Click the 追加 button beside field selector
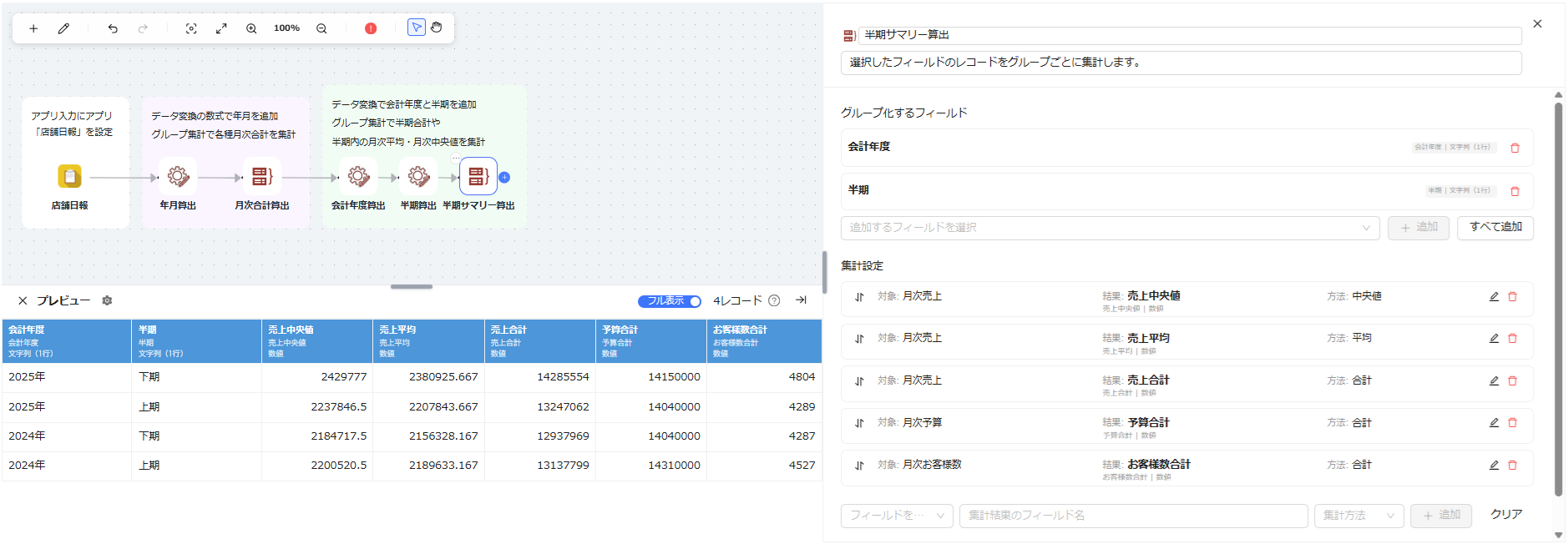Screen dimensions: 1568x544 point(1419,228)
